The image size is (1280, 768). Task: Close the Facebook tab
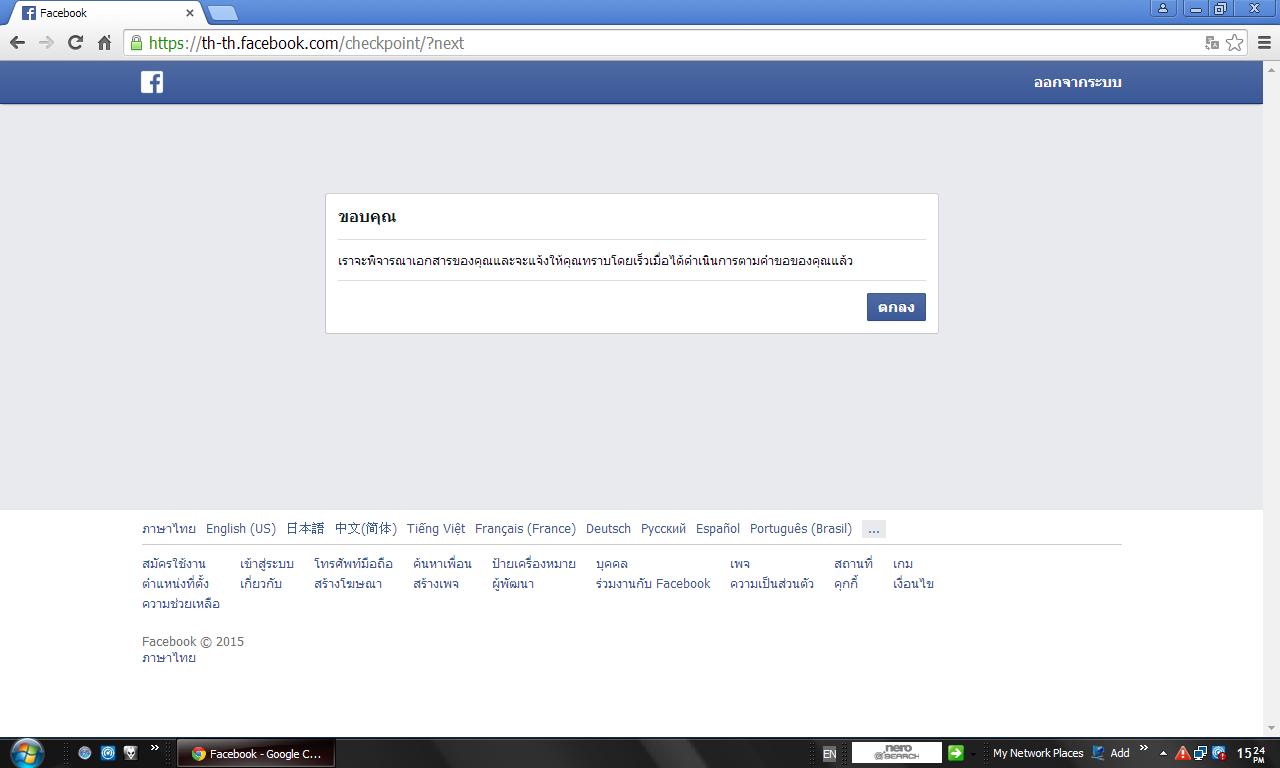click(x=190, y=13)
